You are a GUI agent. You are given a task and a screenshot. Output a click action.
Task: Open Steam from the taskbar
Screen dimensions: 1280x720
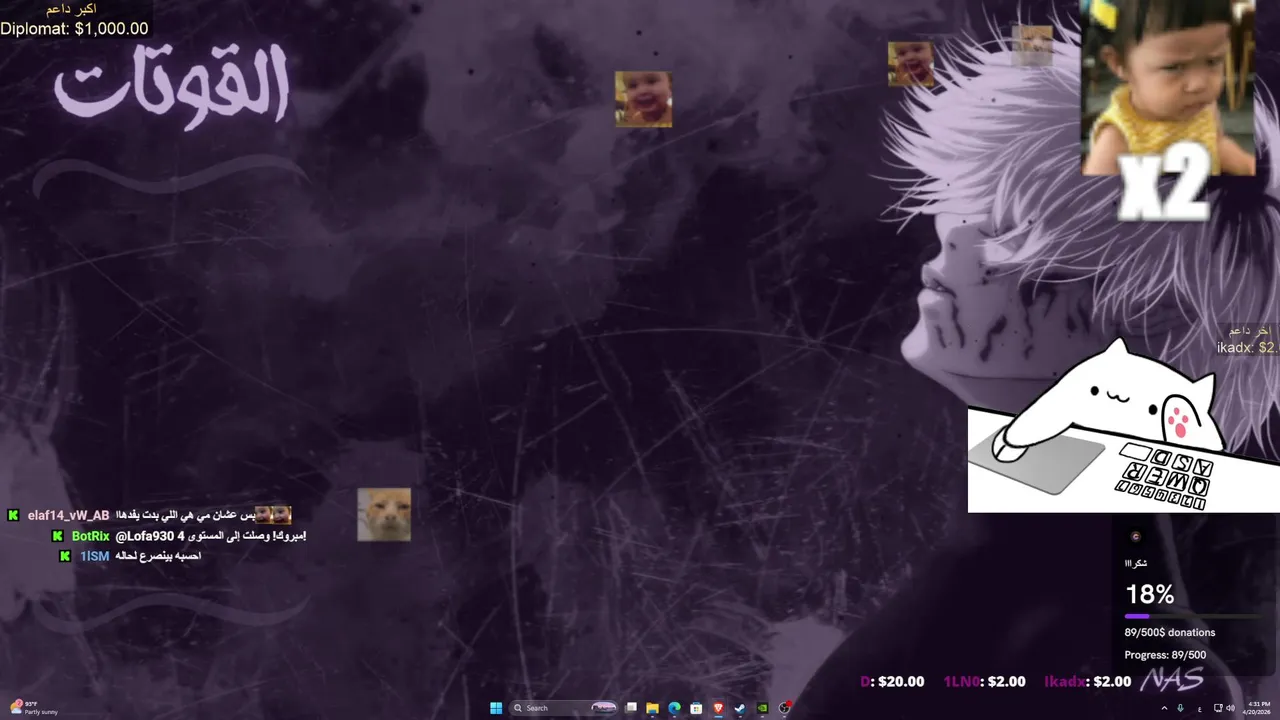(x=740, y=708)
